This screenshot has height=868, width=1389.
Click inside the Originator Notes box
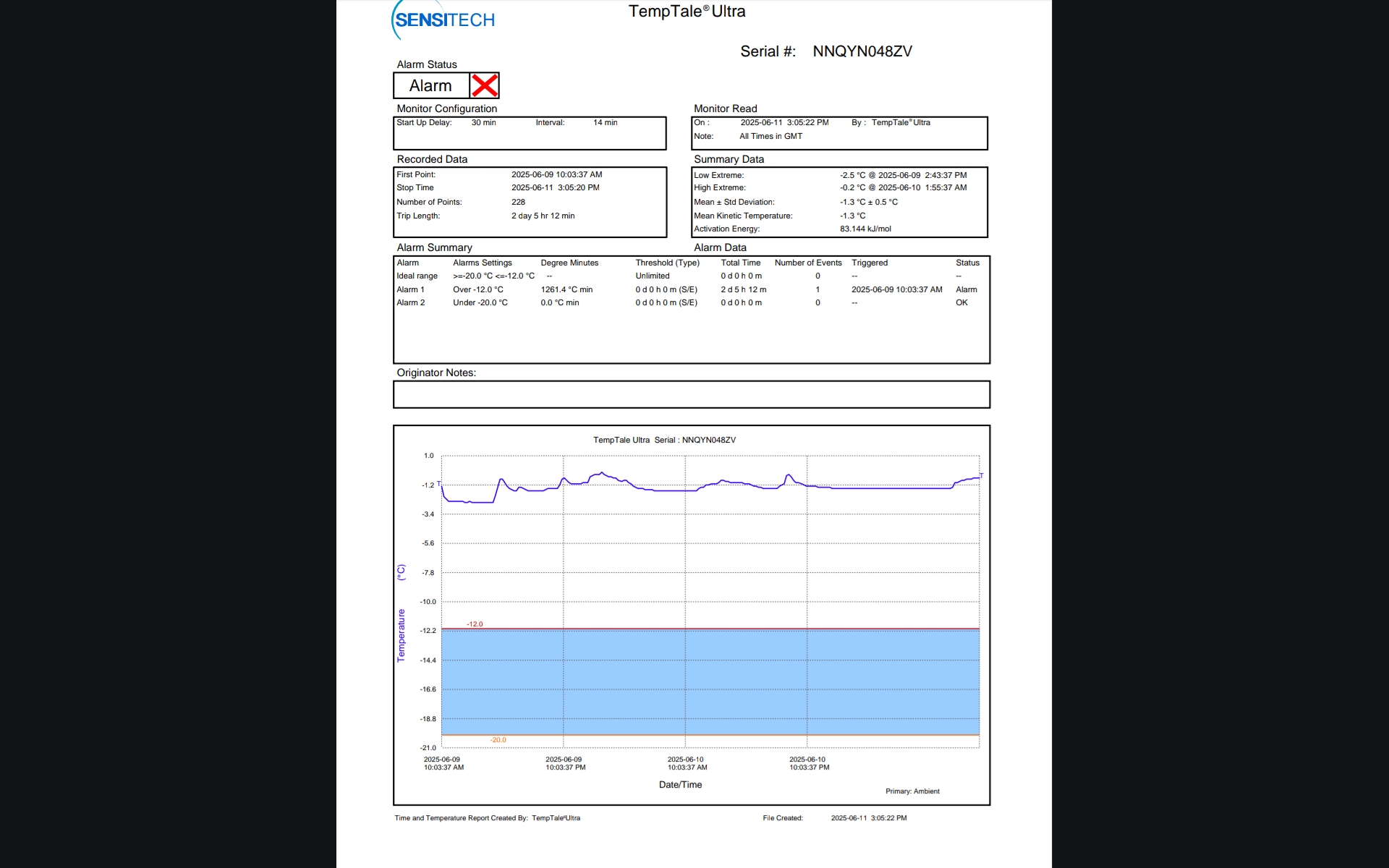691,395
